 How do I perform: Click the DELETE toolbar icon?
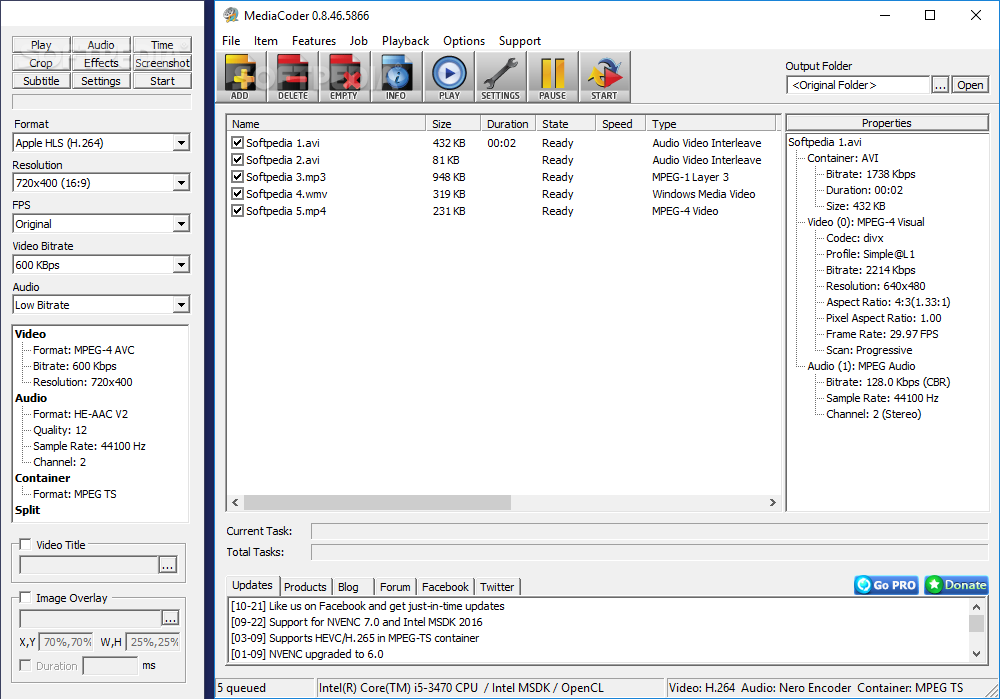click(293, 77)
